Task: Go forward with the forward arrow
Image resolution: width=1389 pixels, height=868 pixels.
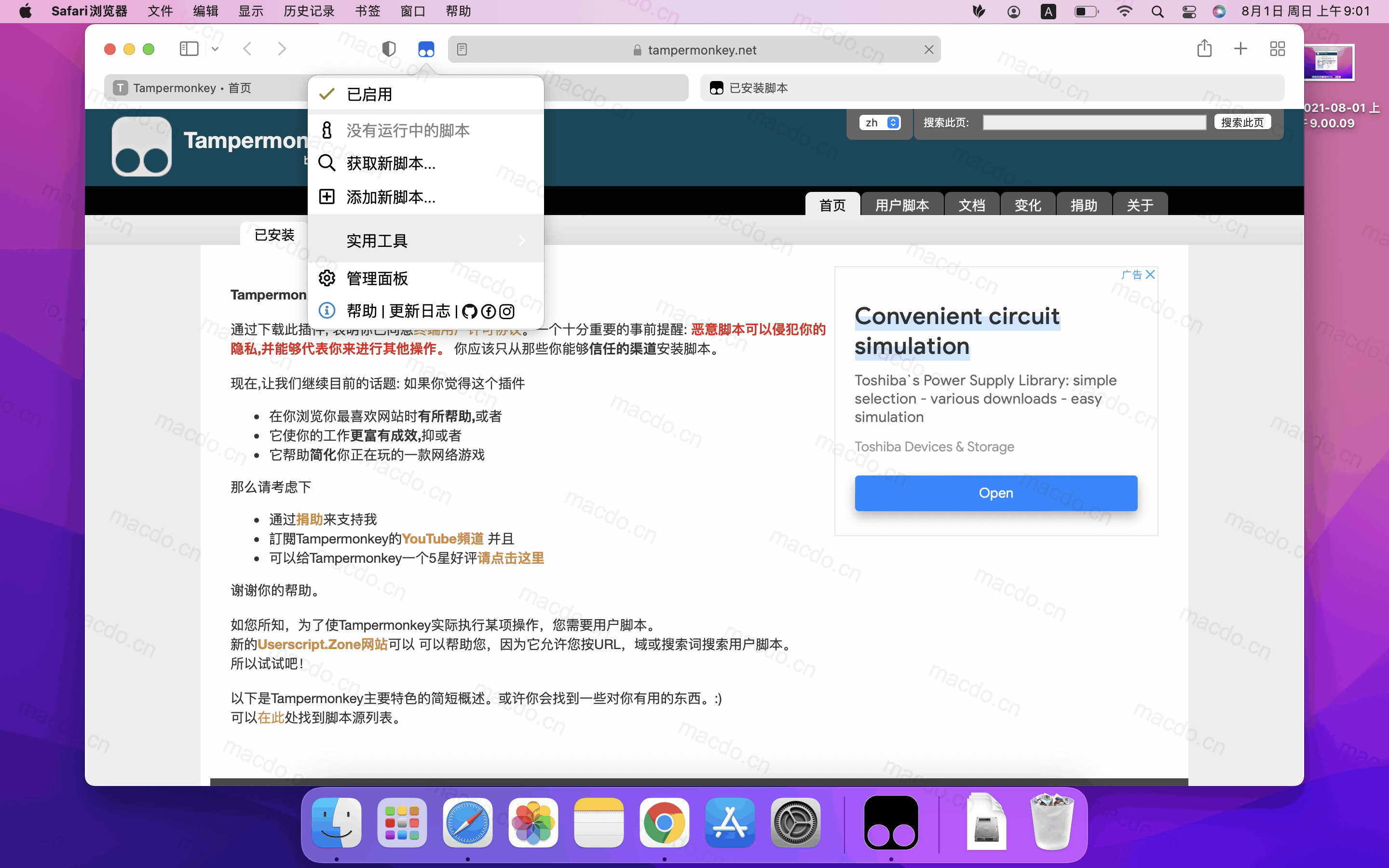Action: [282, 49]
